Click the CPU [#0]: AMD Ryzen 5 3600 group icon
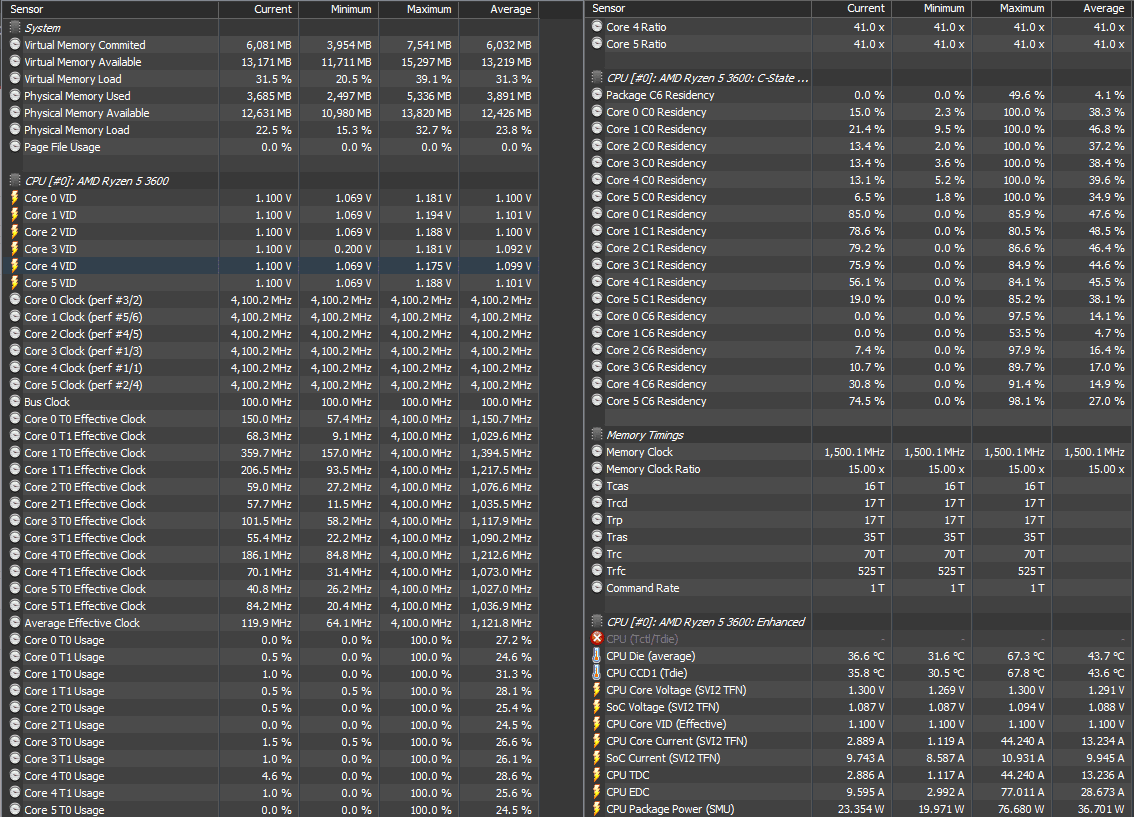Image resolution: width=1134 pixels, height=817 pixels. 14,180
